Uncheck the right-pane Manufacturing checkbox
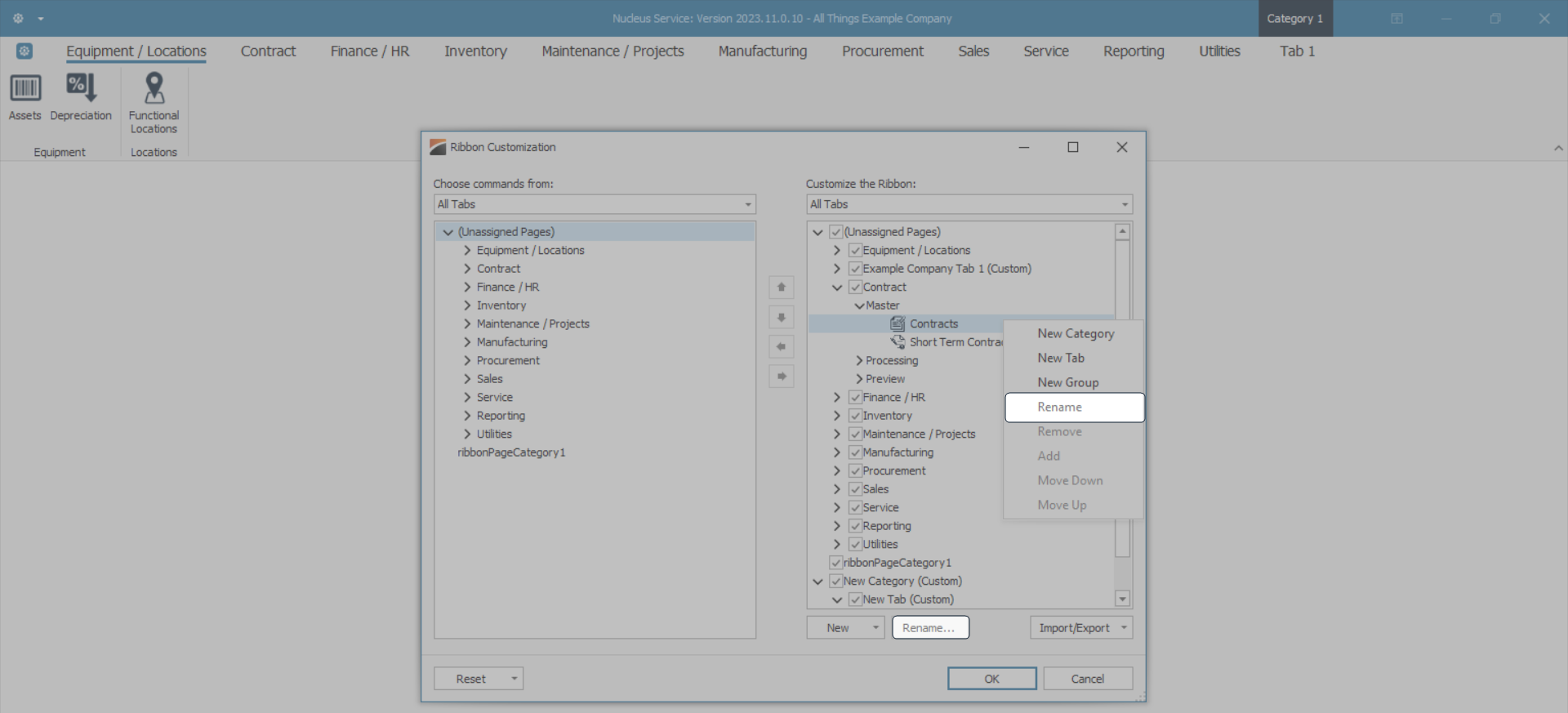This screenshot has width=1568, height=713. pos(855,452)
